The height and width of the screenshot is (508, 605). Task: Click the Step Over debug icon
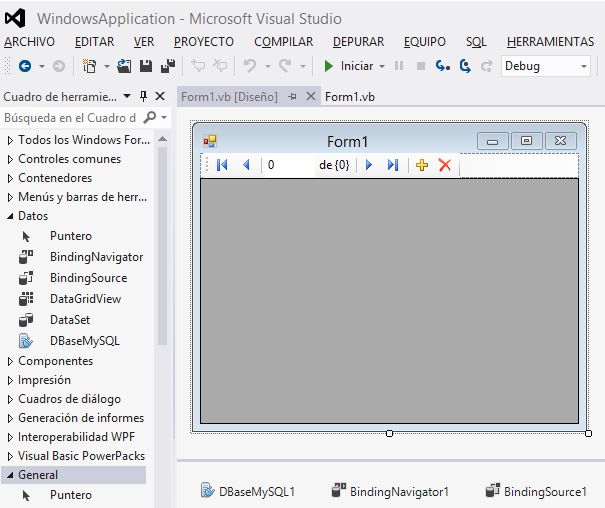tap(465, 66)
